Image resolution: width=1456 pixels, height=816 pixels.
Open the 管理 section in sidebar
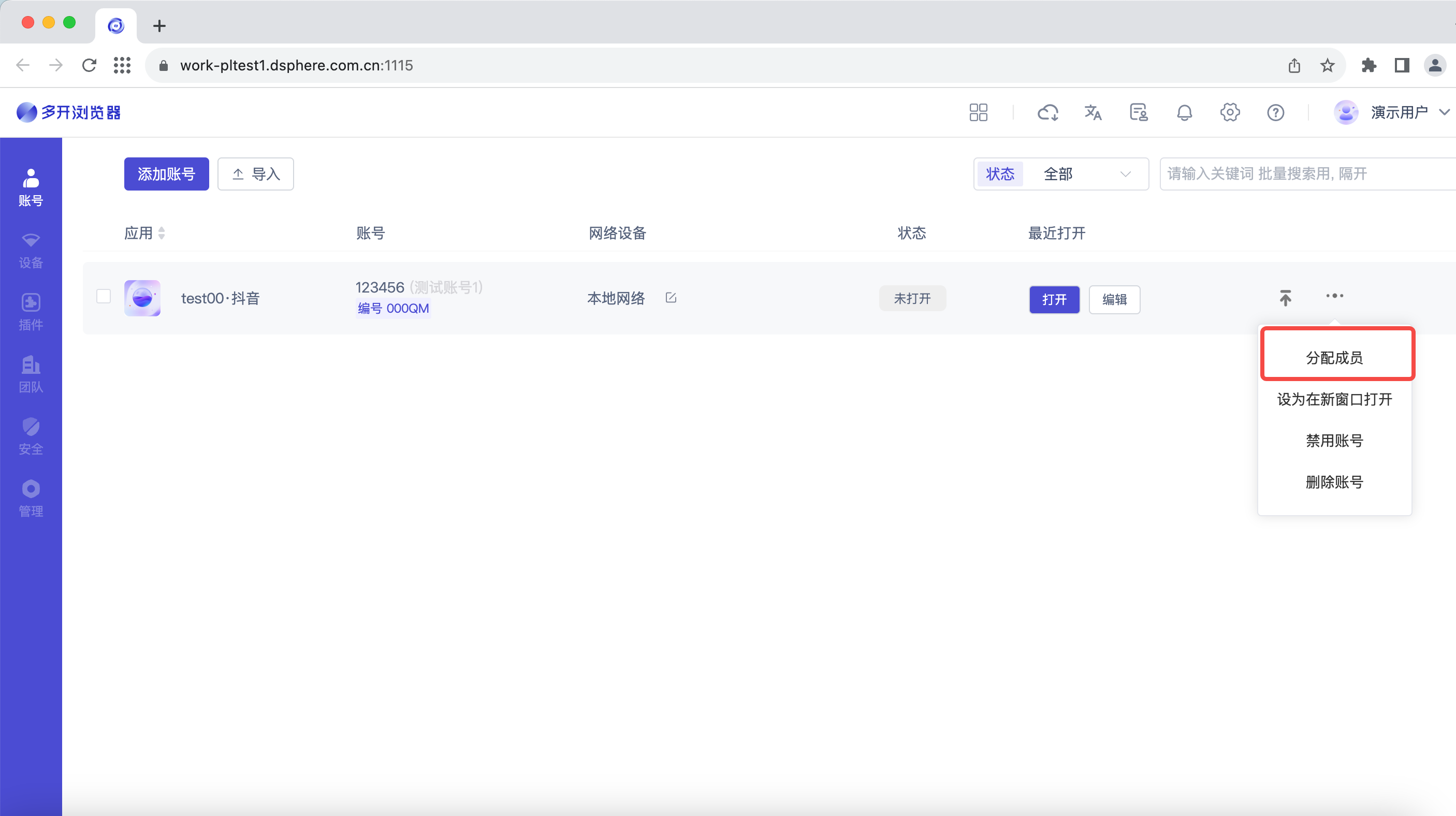(x=31, y=499)
